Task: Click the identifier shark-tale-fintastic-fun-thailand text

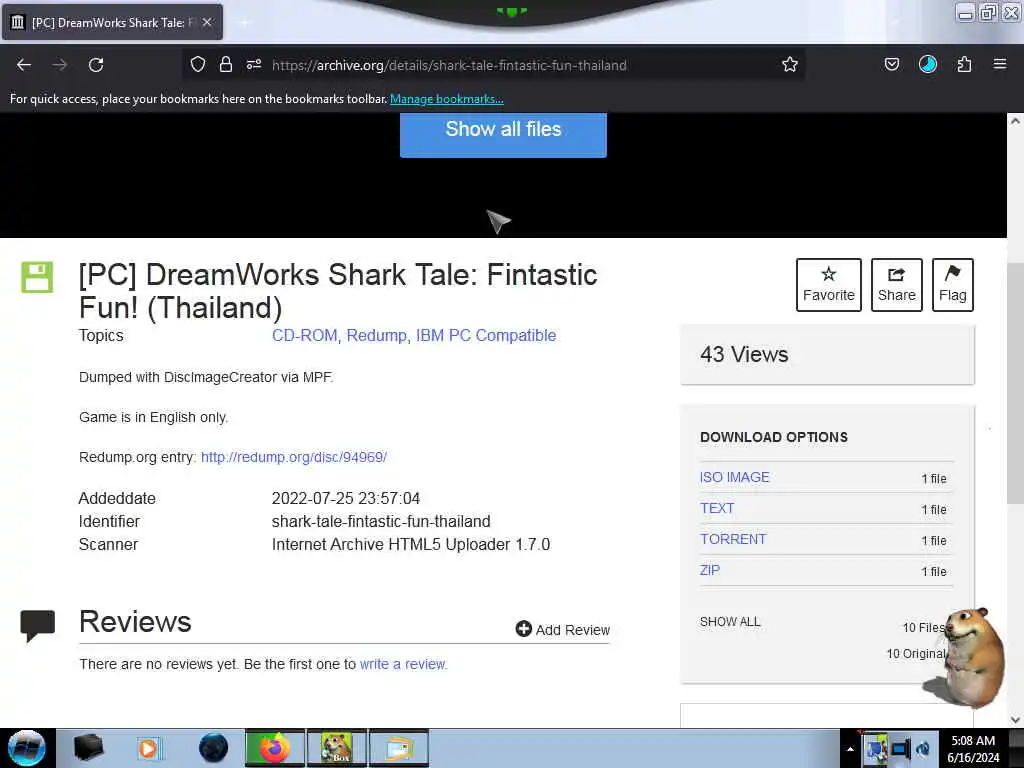Action: click(x=381, y=521)
